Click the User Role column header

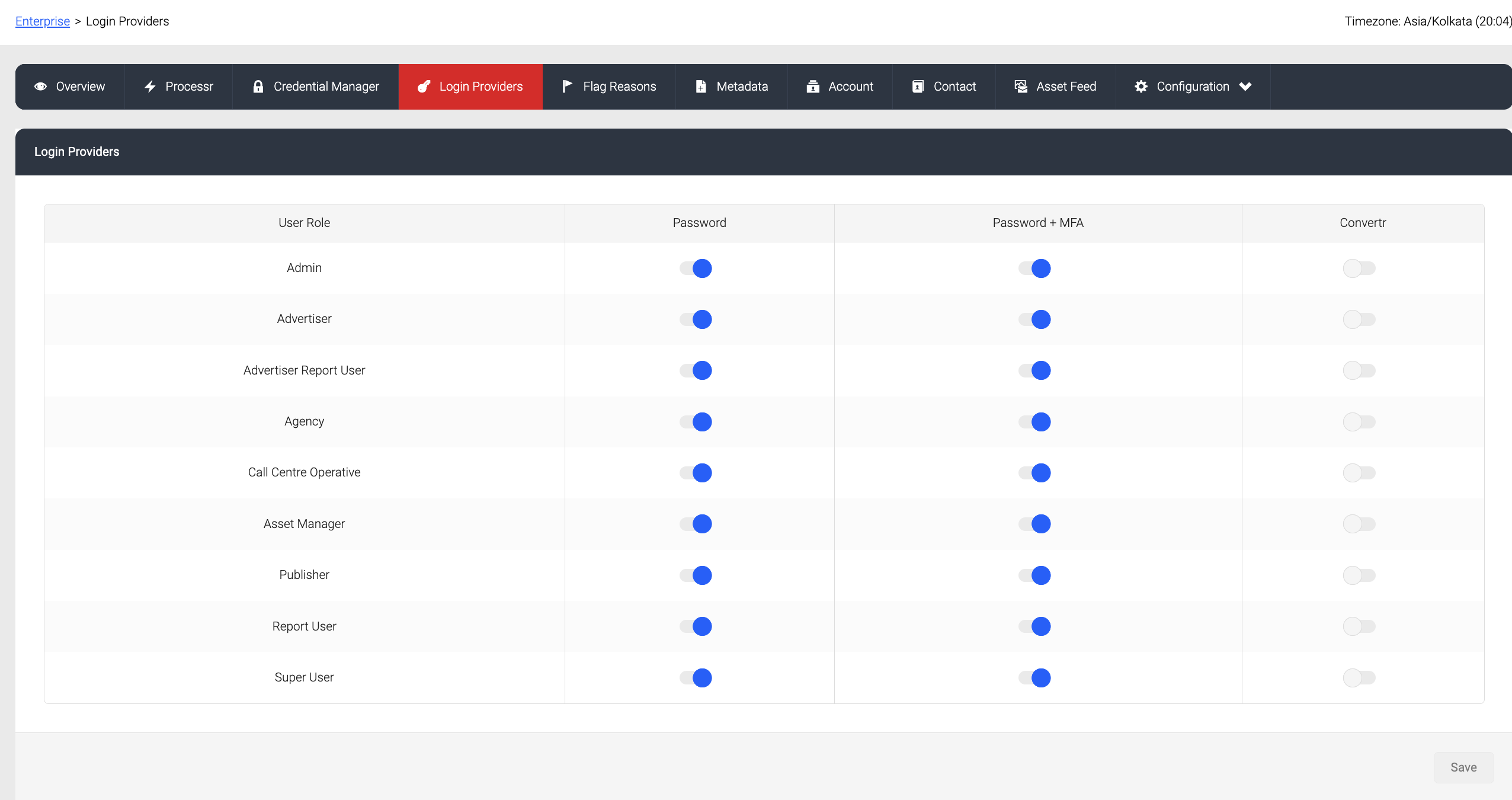(x=305, y=223)
